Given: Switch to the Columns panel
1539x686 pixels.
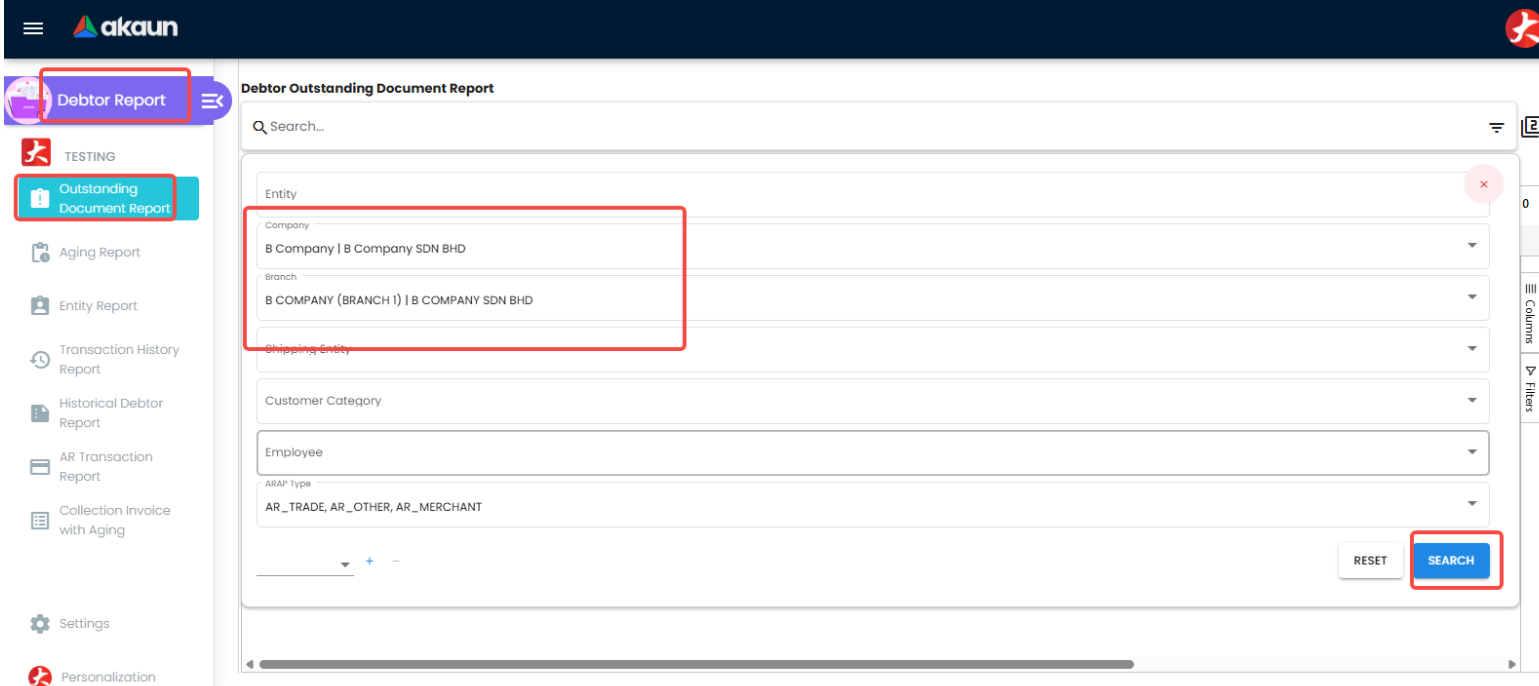Looking at the screenshot, I should 1530,318.
